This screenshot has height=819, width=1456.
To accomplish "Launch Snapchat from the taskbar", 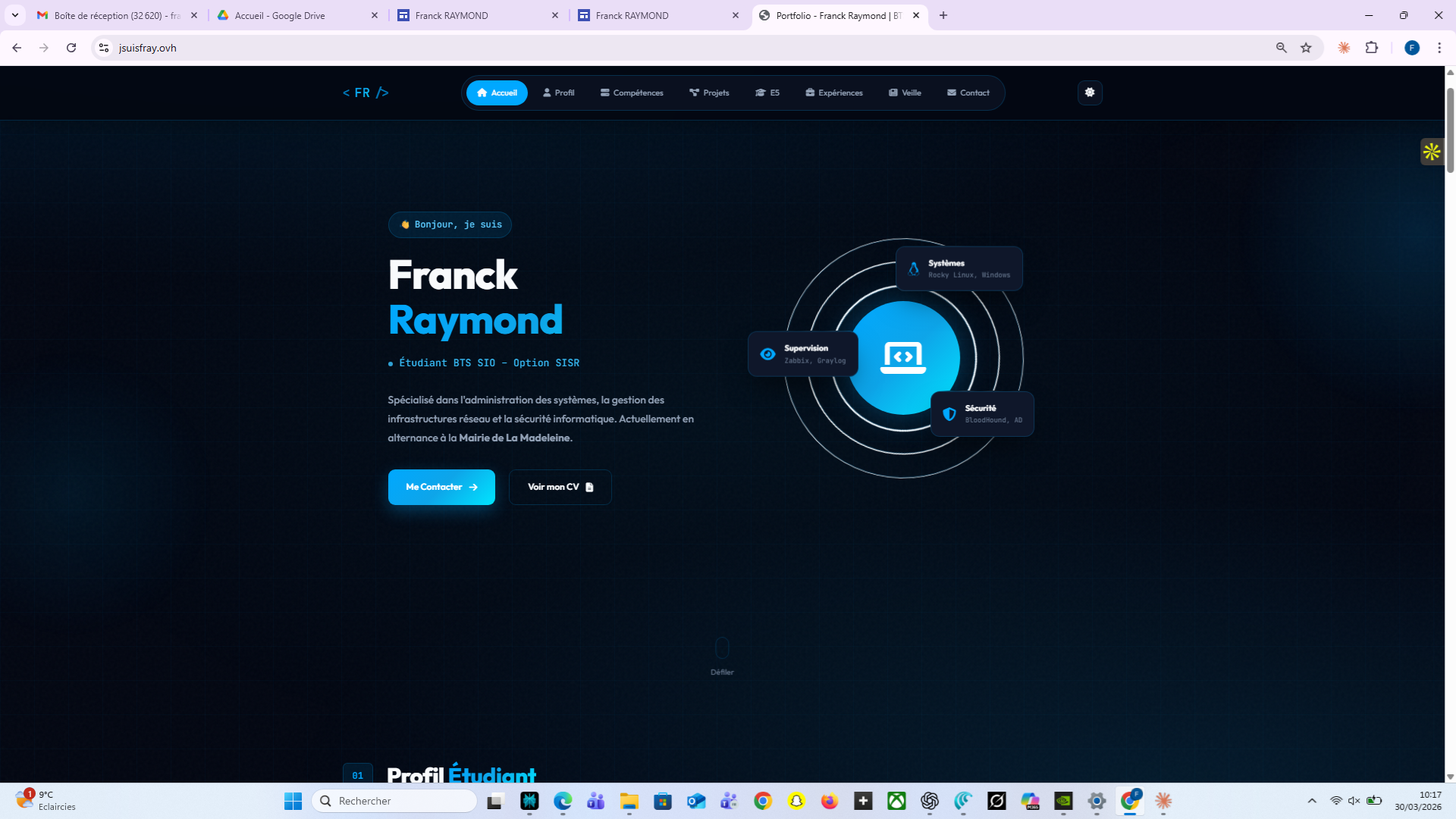I will point(795,801).
